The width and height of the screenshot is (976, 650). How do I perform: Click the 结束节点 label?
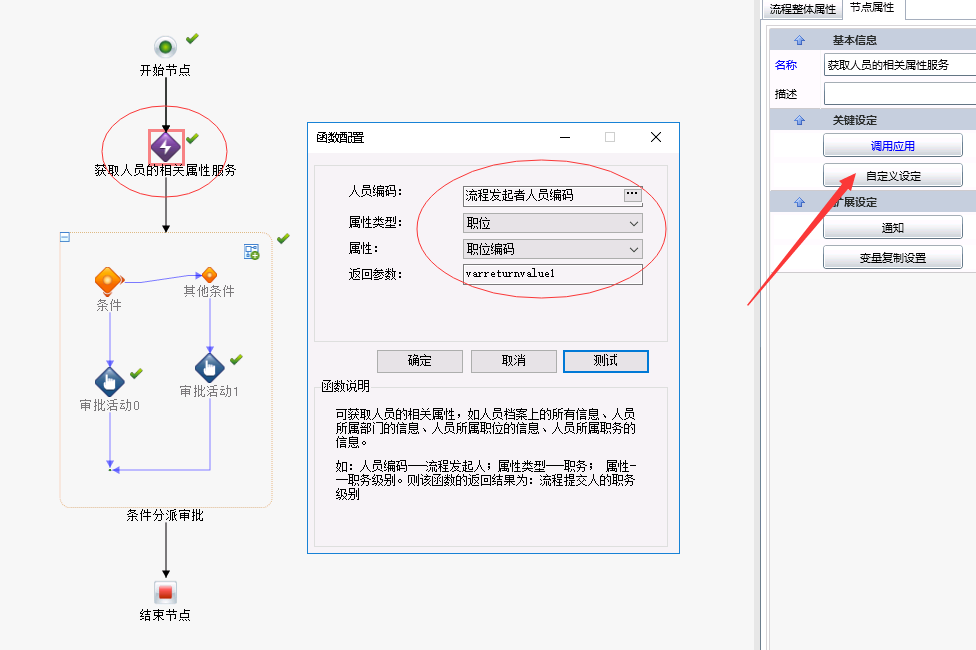pos(165,615)
